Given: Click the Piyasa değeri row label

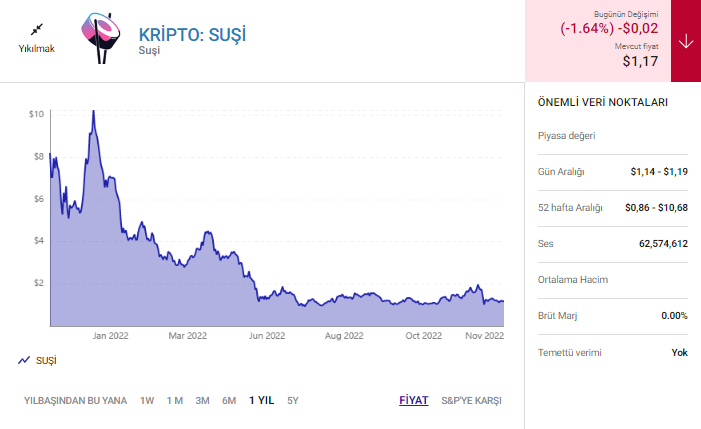Looking at the screenshot, I should (x=566, y=136).
